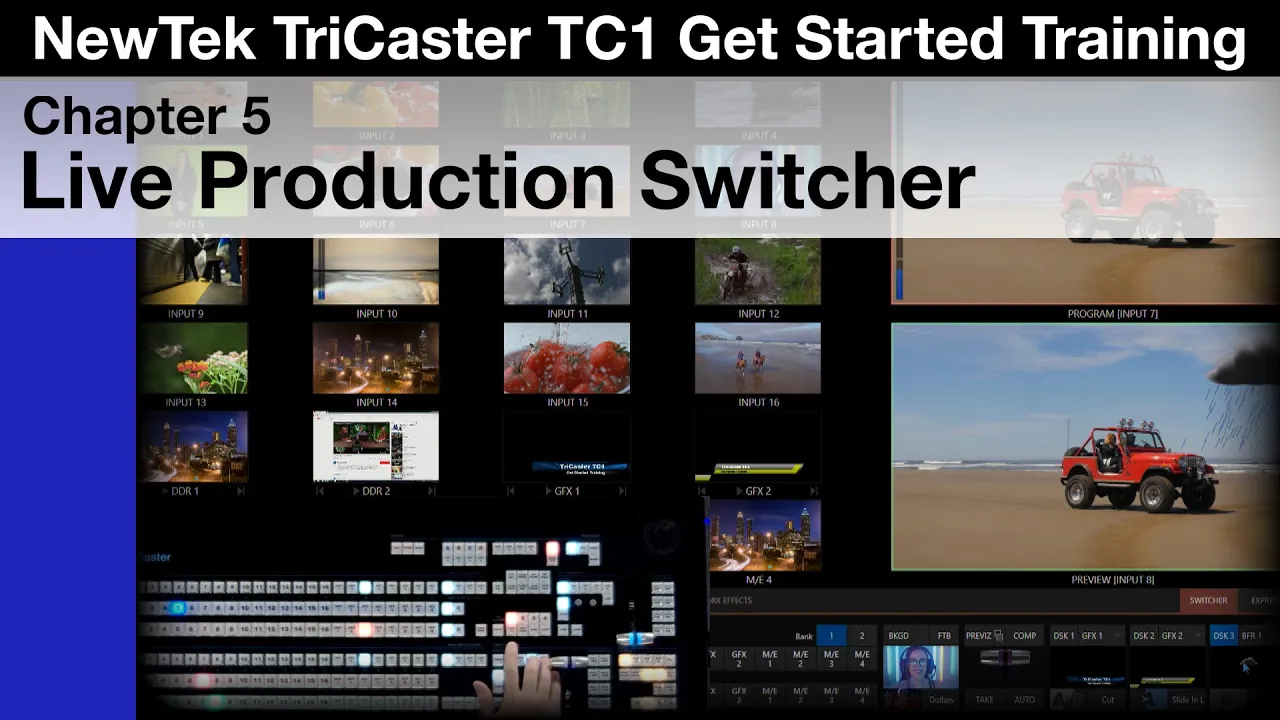Click the GFX 2 lower-third thumbnail
This screenshot has height=720, width=1280.
758,446
